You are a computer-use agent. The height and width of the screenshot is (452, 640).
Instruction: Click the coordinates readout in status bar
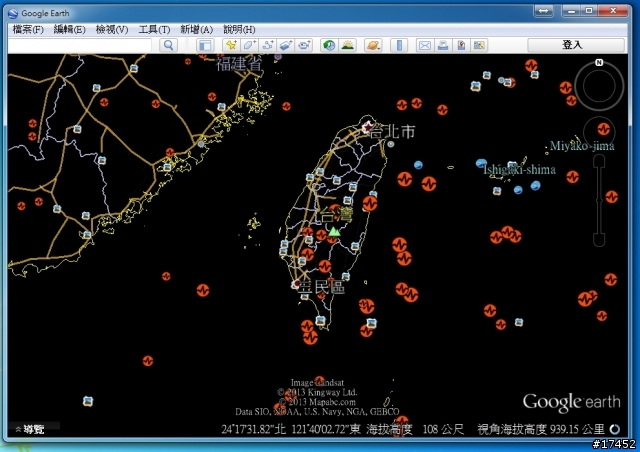tap(291, 429)
